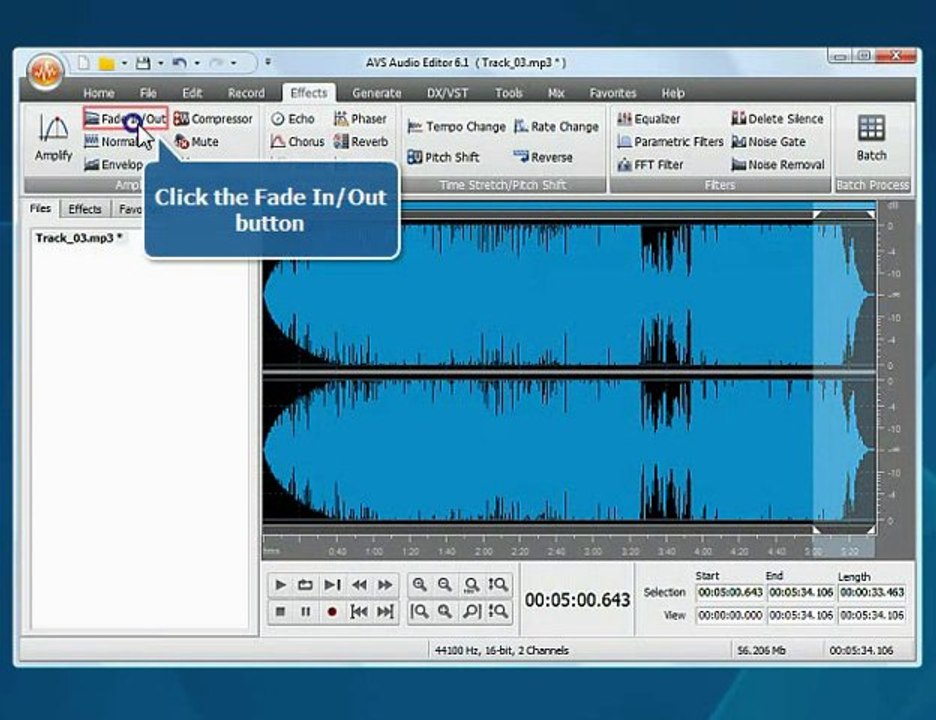Open the File ribbon tab
This screenshot has height=720, width=936.
point(148,93)
